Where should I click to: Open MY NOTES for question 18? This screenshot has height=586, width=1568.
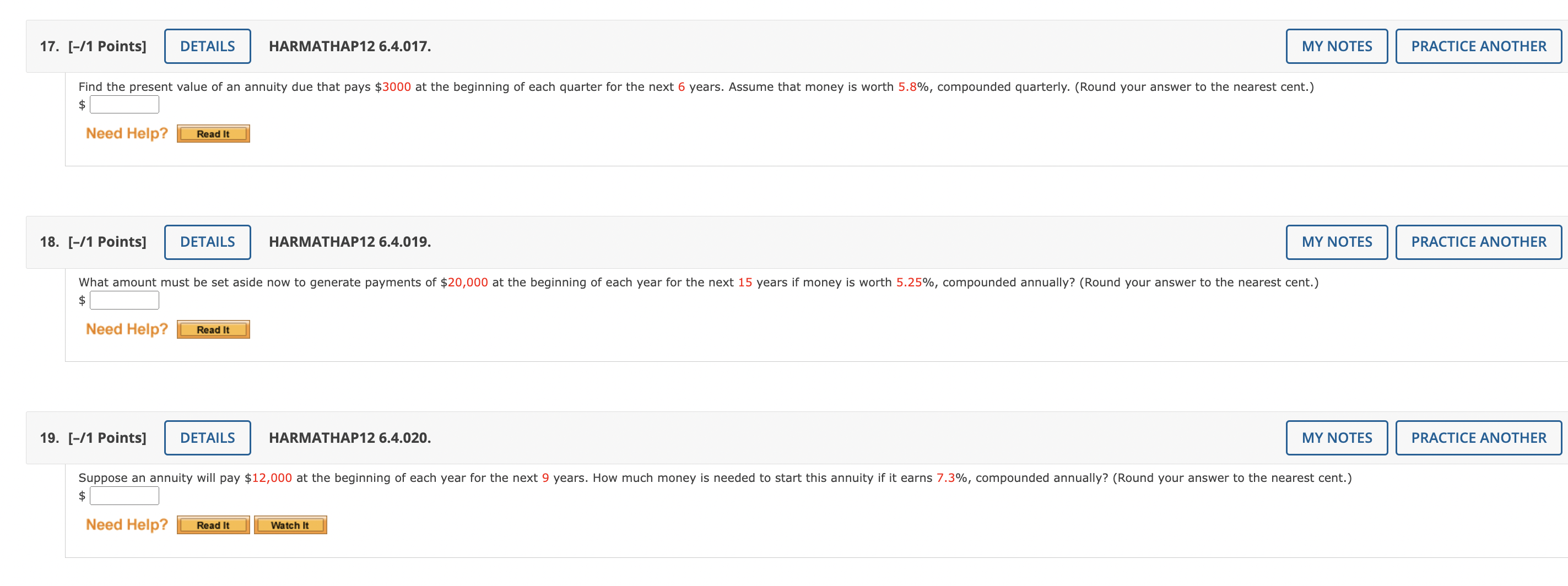point(1335,242)
